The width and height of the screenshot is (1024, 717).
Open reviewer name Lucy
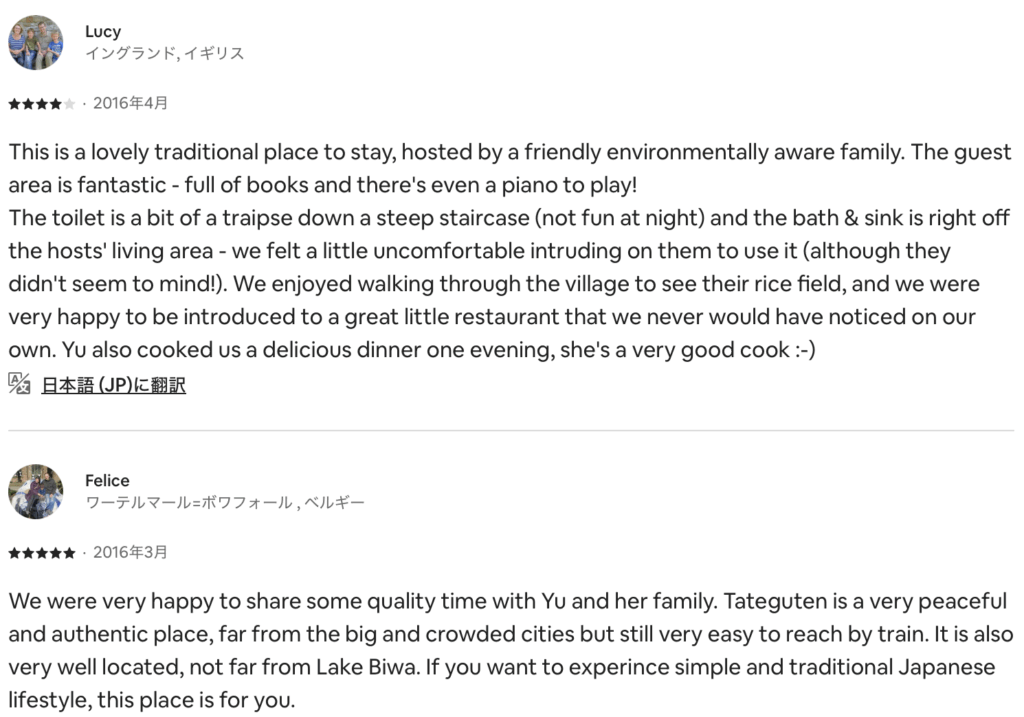tap(103, 31)
